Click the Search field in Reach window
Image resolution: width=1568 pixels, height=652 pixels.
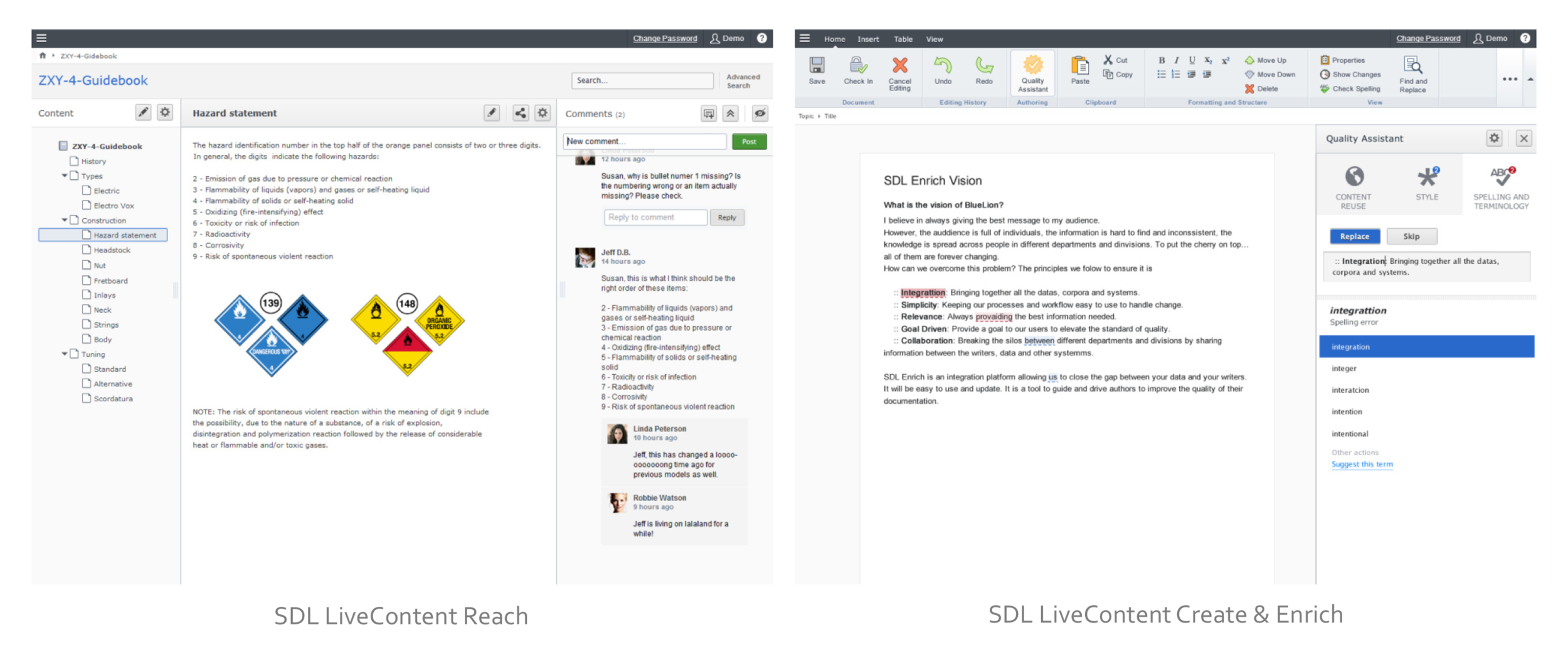pyautogui.click(x=642, y=80)
